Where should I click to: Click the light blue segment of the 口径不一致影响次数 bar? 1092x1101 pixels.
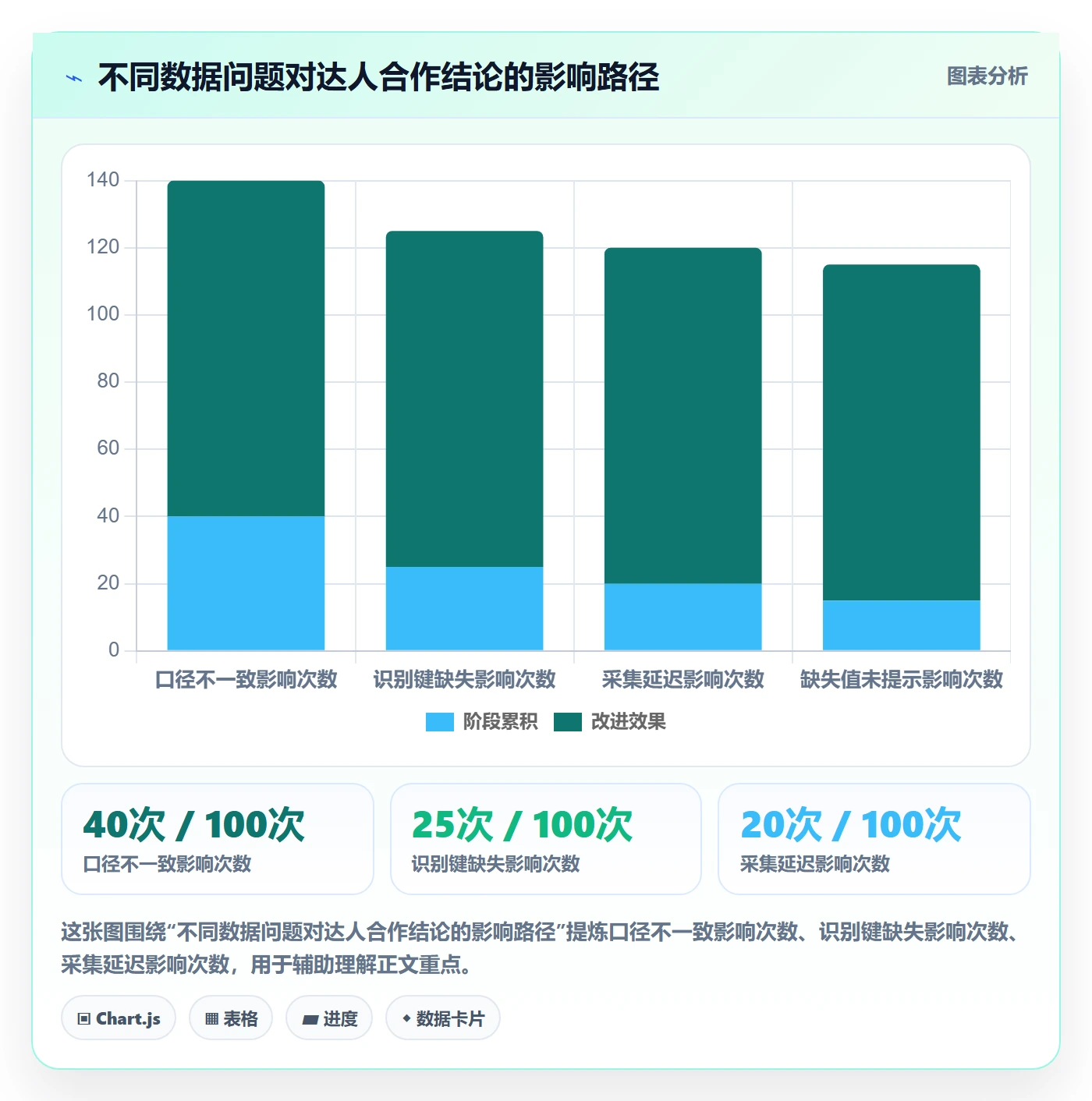pyautogui.click(x=246, y=583)
